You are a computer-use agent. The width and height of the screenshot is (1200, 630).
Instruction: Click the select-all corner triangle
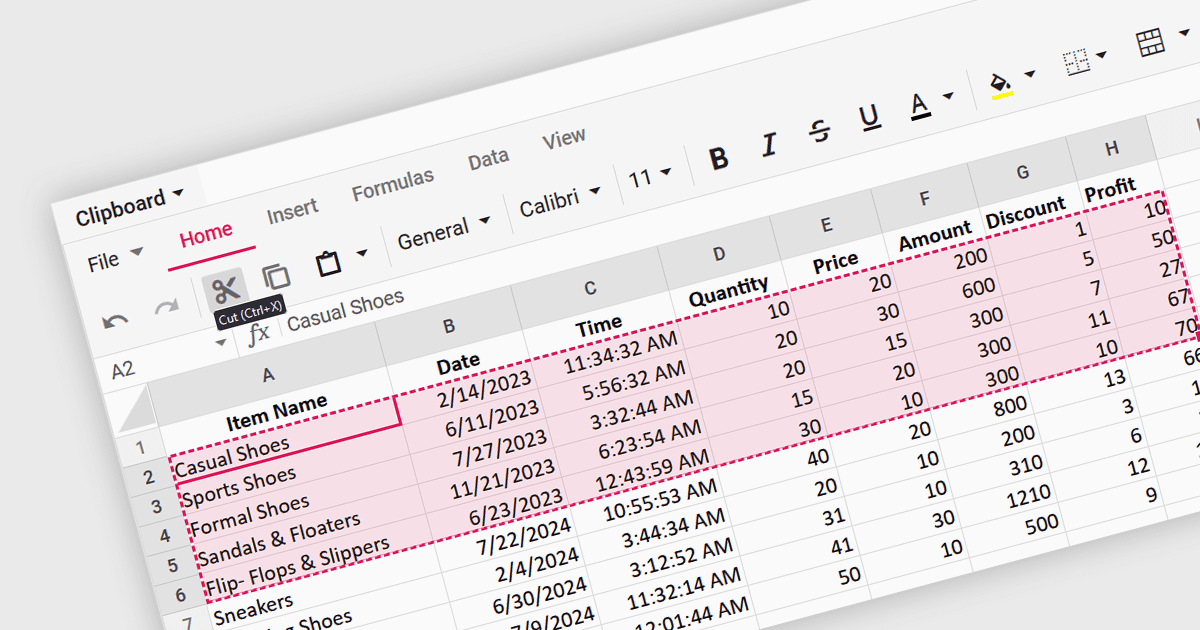tap(137, 410)
